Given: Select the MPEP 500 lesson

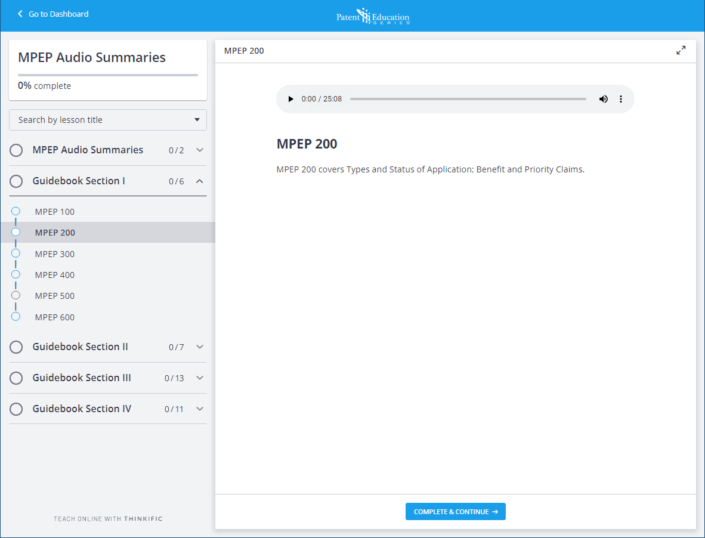Looking at the screenshot, I should 55,296.
